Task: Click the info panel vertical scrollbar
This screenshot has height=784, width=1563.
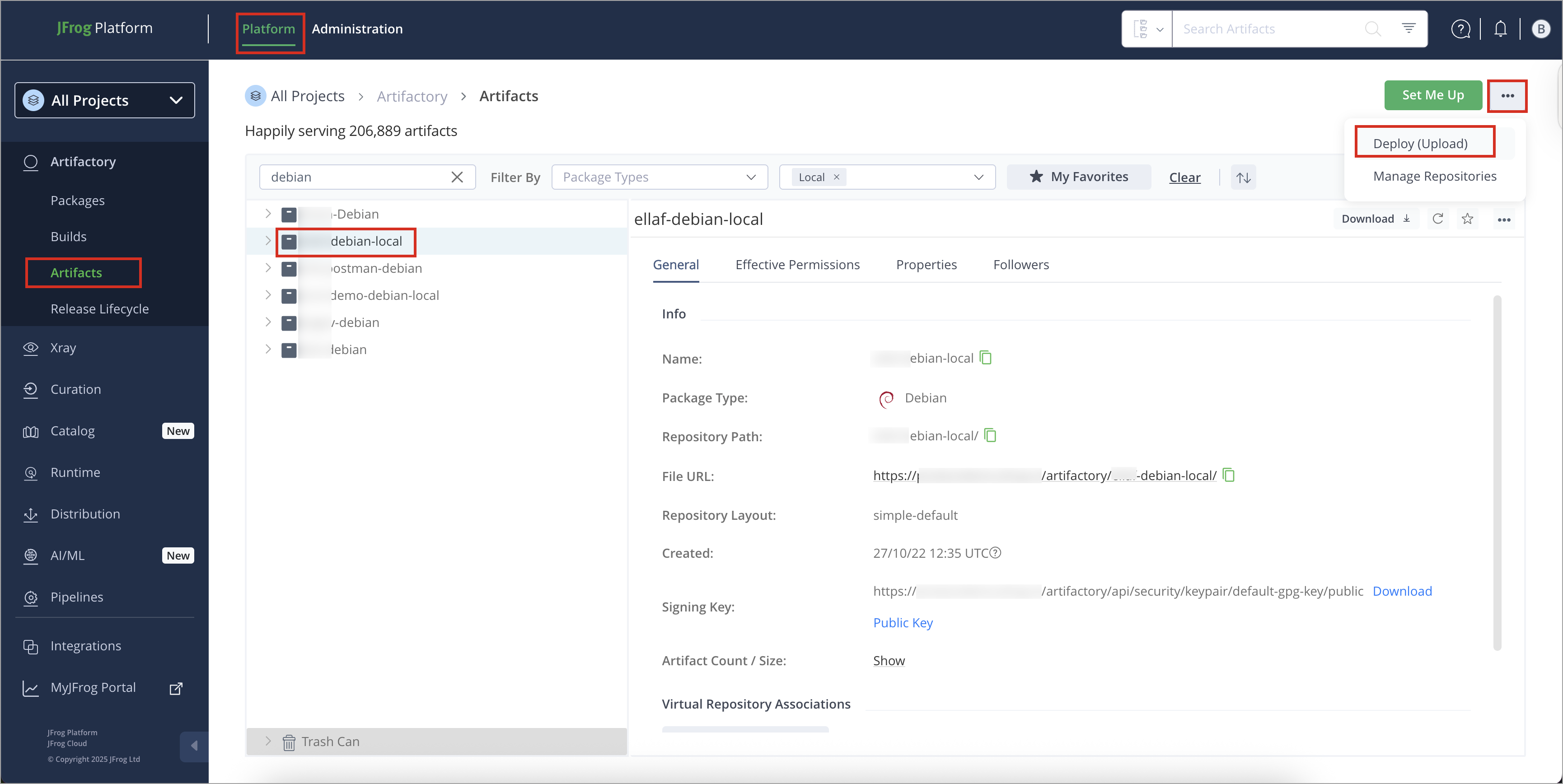Action: point(1497,473)
